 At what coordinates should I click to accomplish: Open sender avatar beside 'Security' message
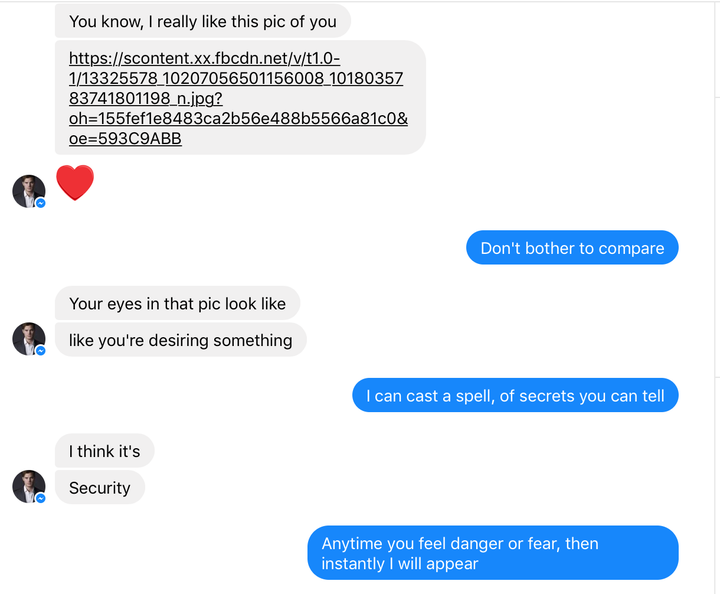click(28, 487)
